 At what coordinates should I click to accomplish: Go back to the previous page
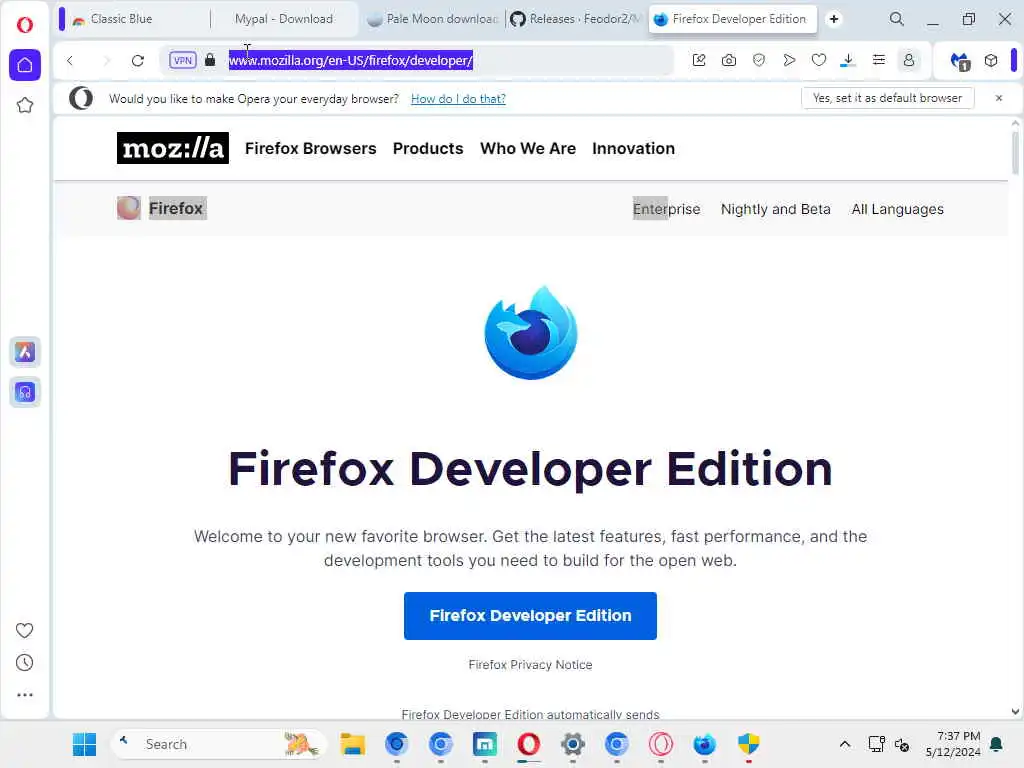coord(70,61)
